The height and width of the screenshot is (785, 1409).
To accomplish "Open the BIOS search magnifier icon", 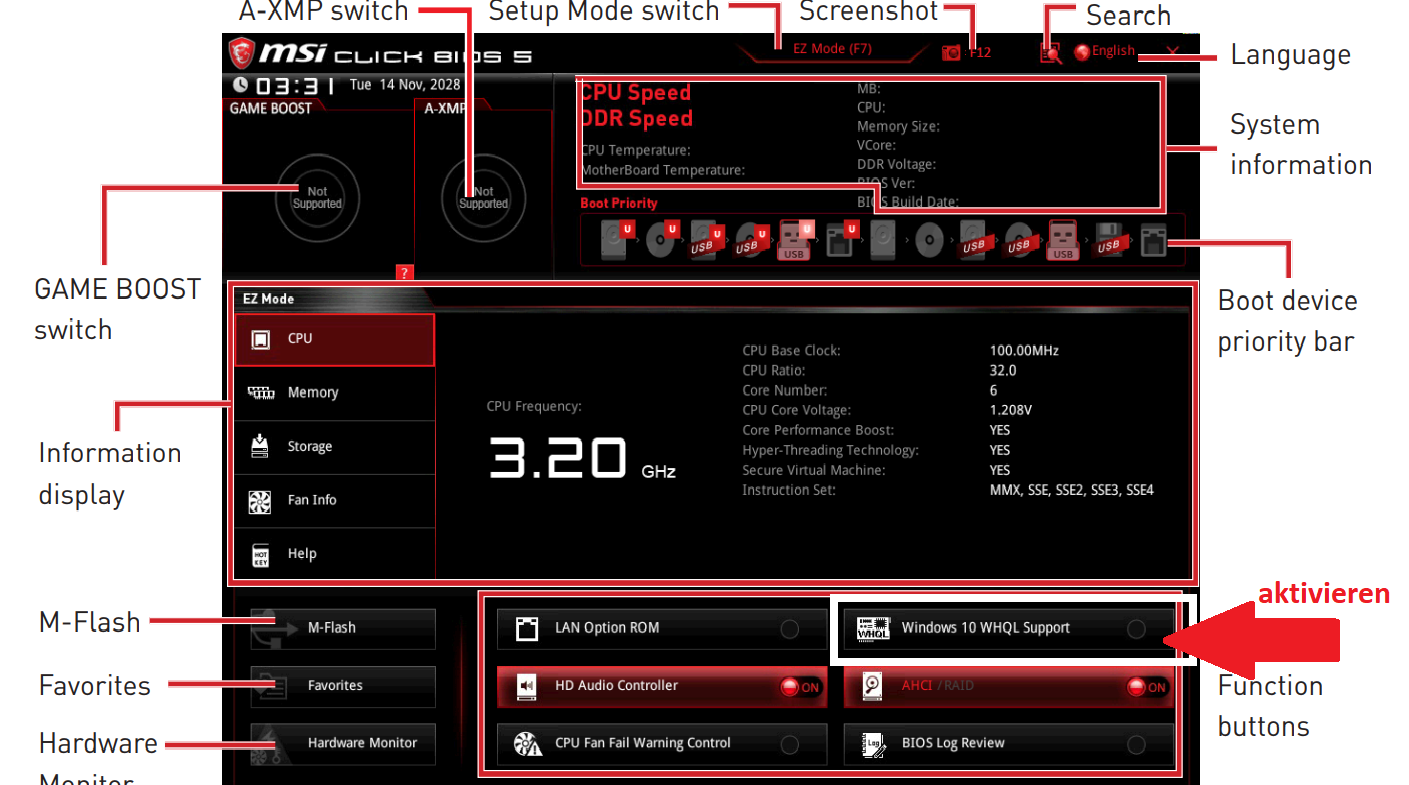I will pos(1050,53).
